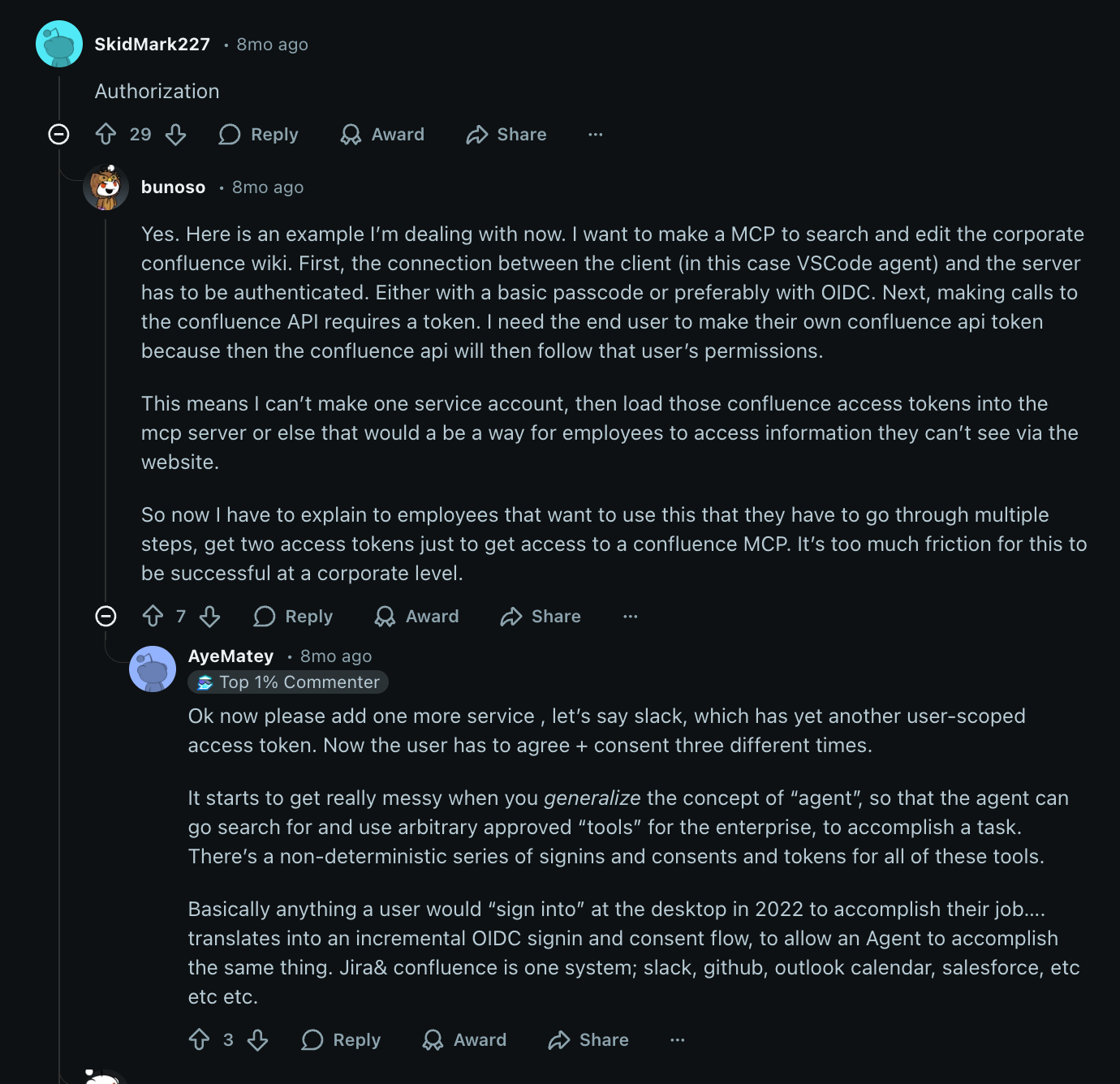Open the overflow menu on AyeMatey's comment
This screenshot has height=1084, width=1120.
click(x=677, y=1040)
